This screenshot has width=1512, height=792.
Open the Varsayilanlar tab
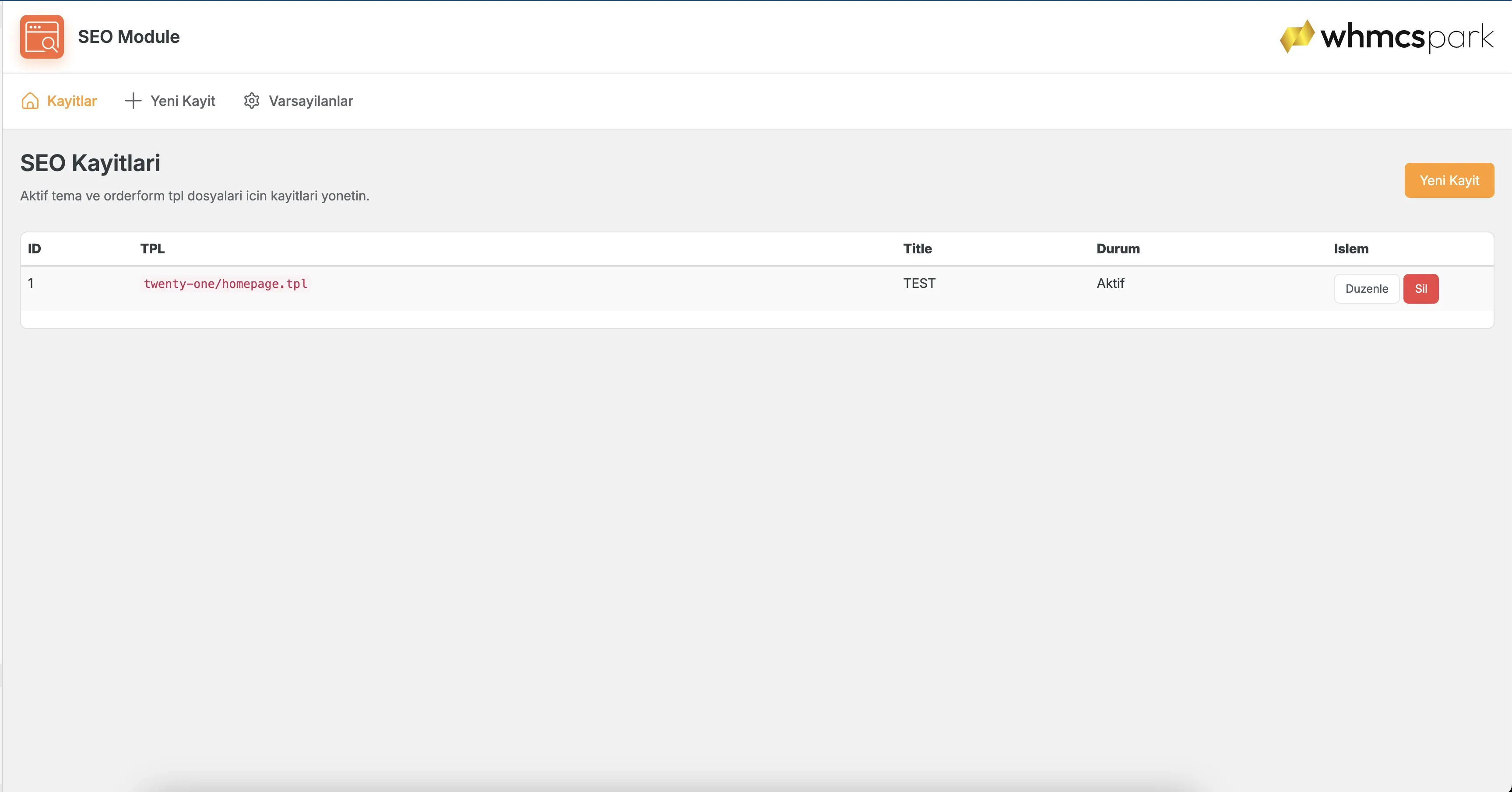click(x=298, y=101)
